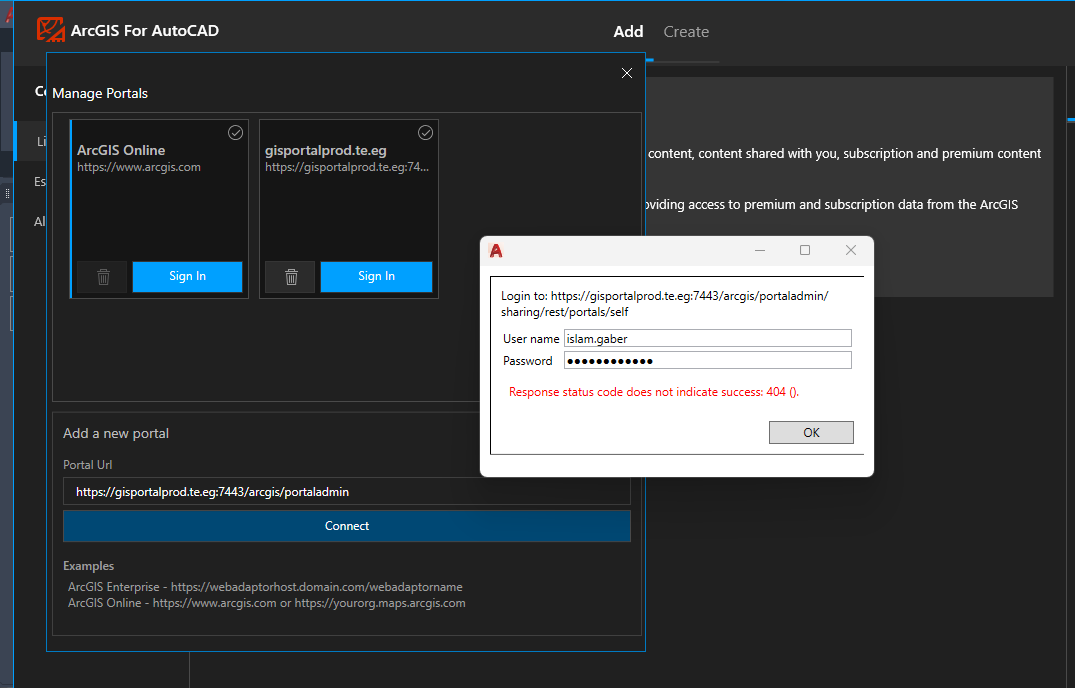Viewport: 1075px width, 688px height.
Task: Expand the Examples section
Action: click(88, 565)
